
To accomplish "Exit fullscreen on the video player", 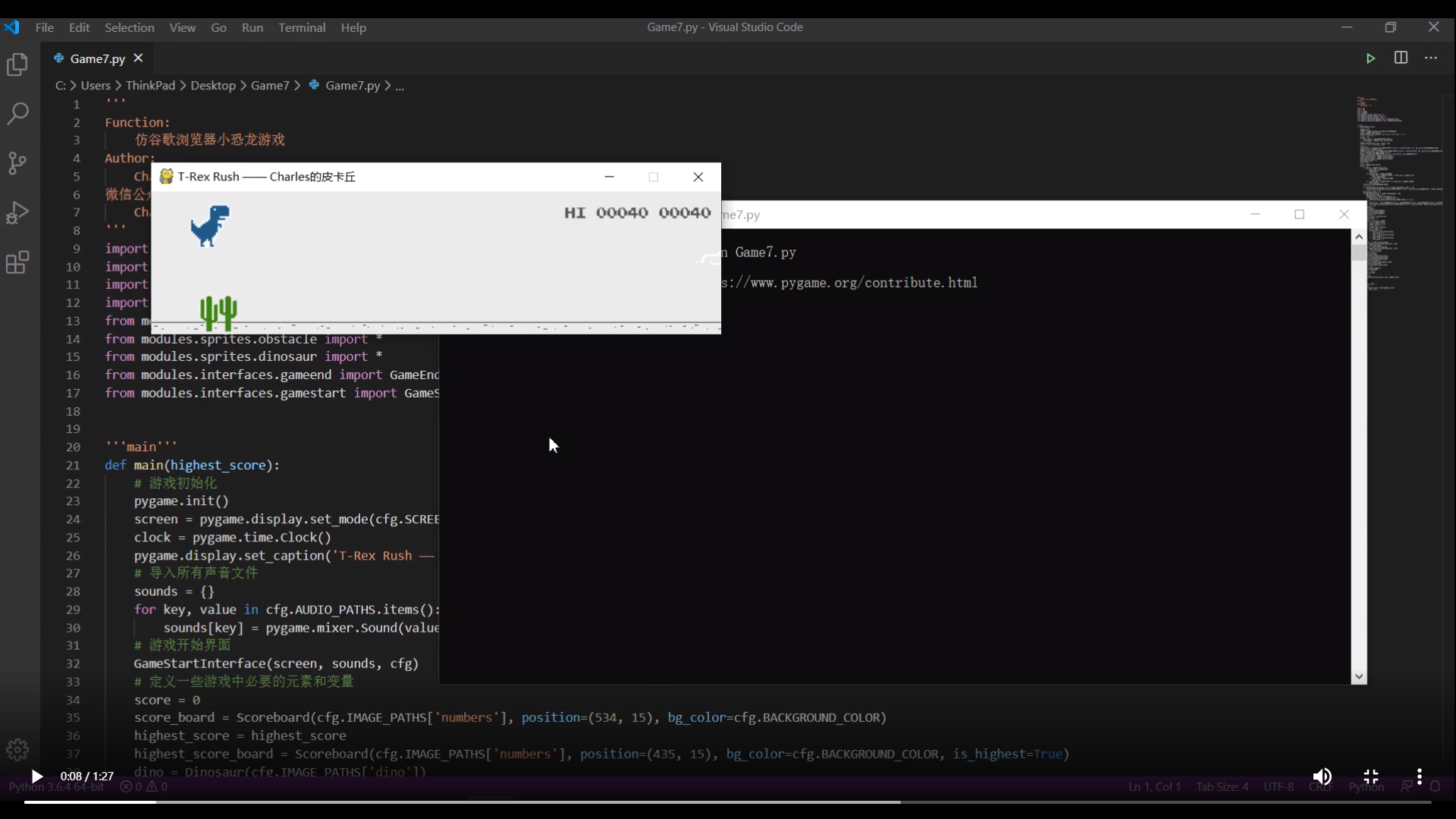I will [x=1371, y=777].
